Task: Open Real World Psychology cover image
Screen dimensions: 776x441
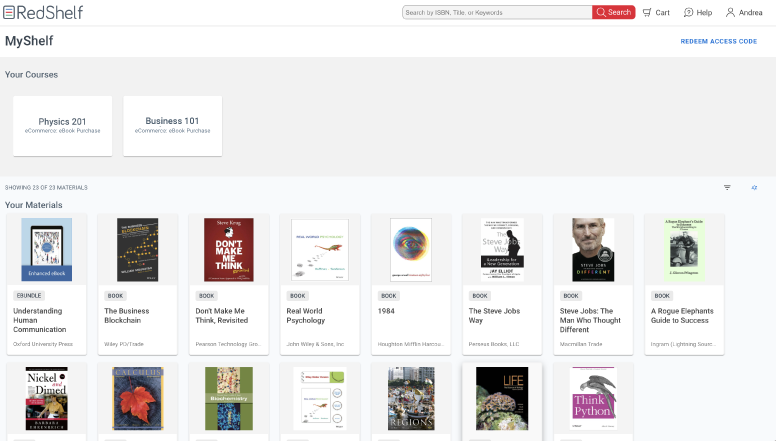Action: [320, 249]
